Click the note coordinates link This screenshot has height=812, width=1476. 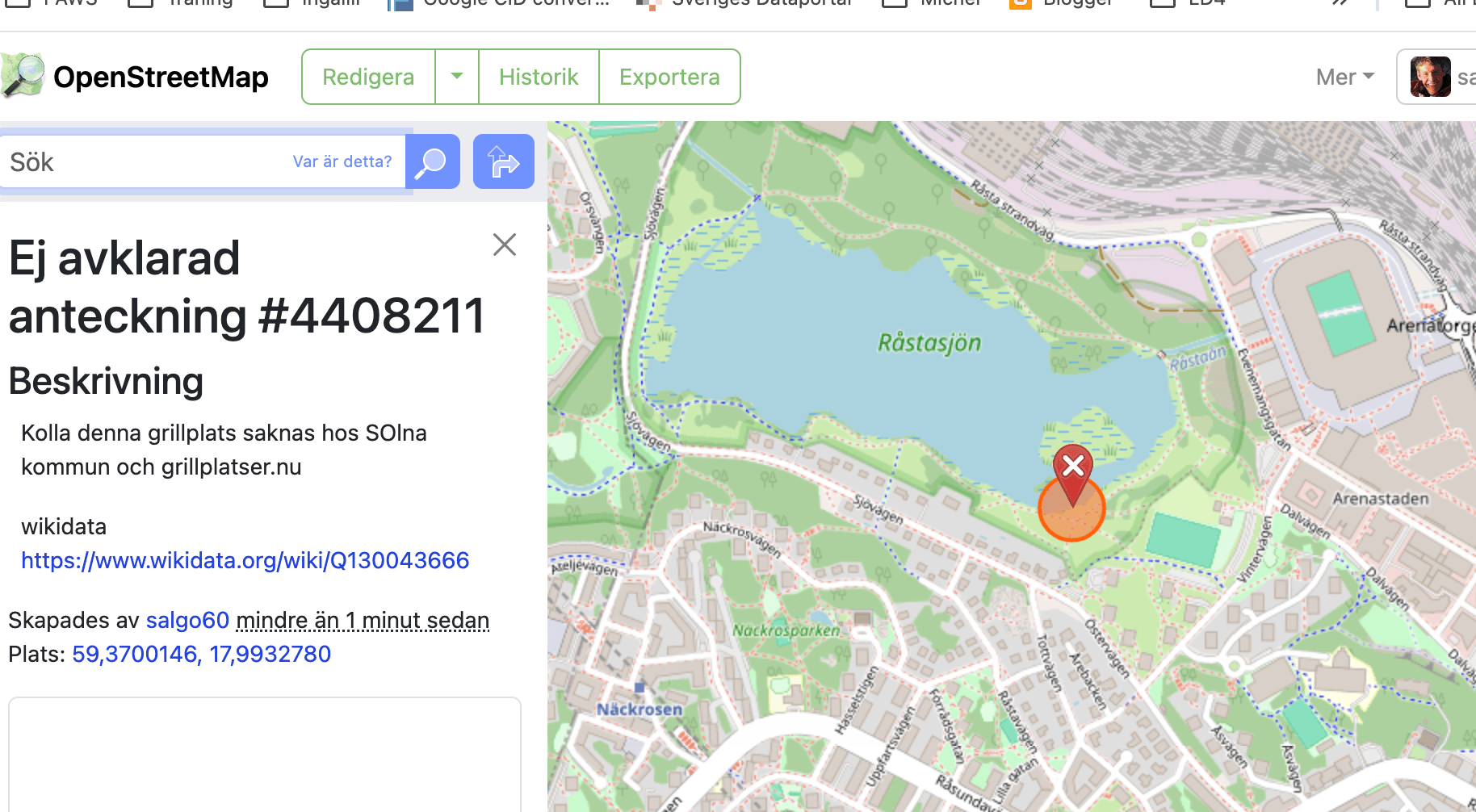click(x=201, y=654)
